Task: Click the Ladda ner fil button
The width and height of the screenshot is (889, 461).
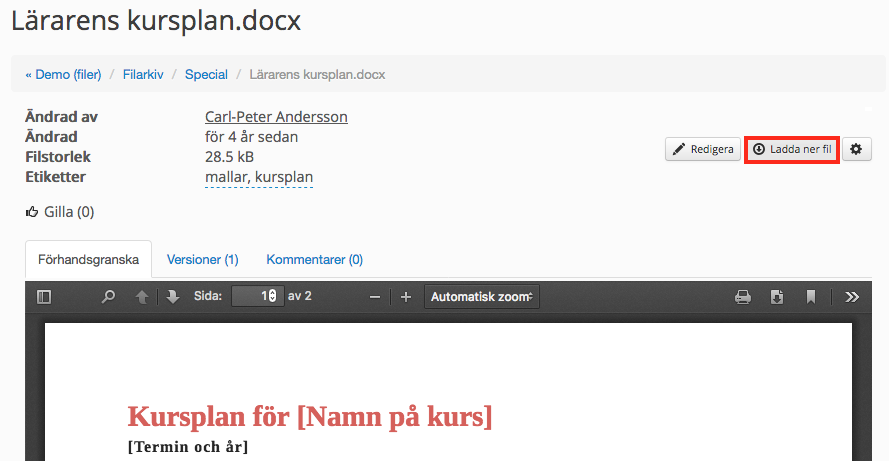Action: click(791, 149)
